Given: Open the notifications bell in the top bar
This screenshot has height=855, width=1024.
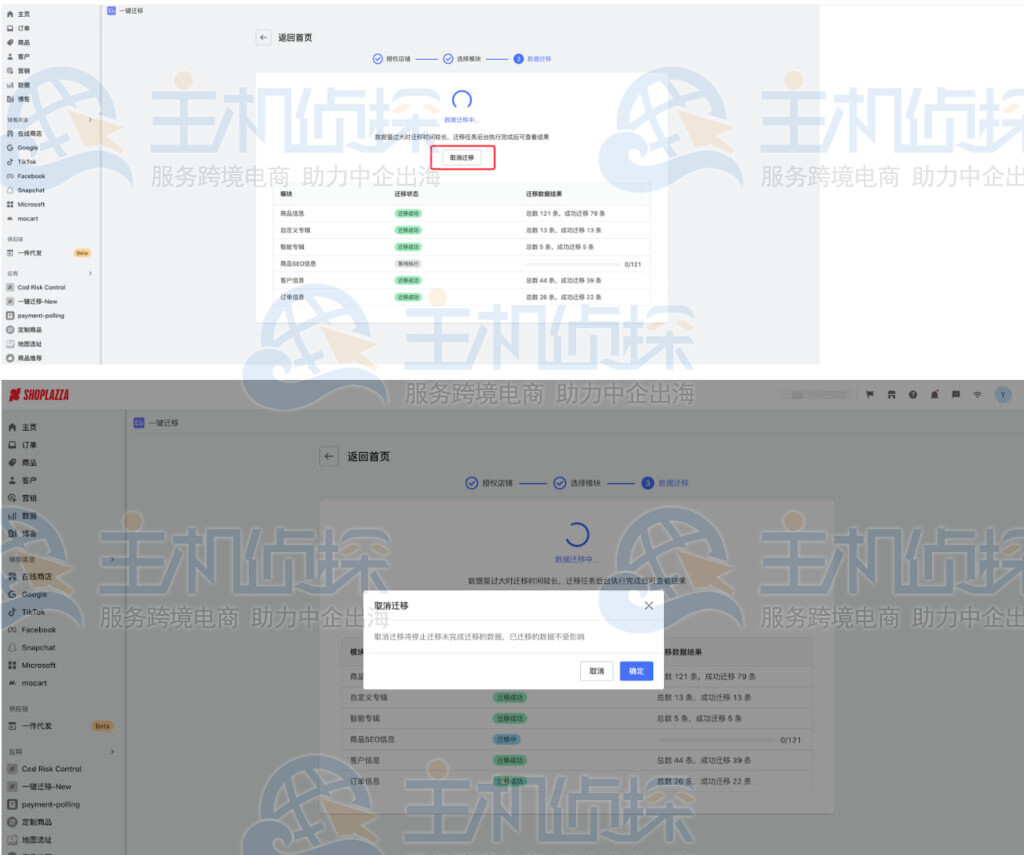Looking at the screenshot, I should [x=934, y=394].
